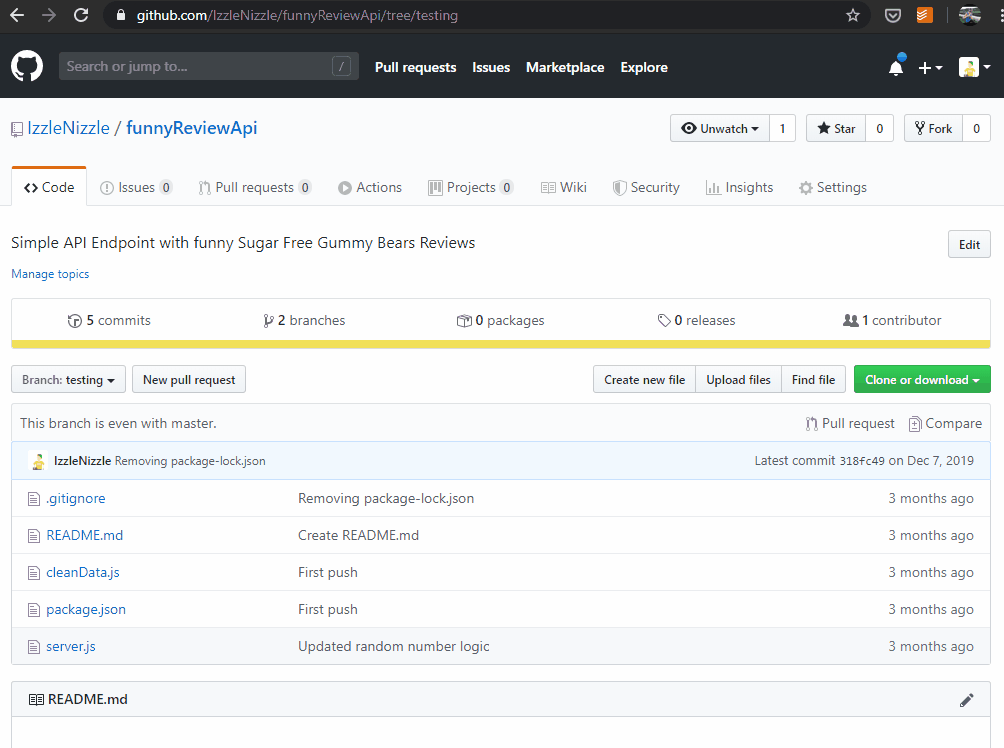Open the cleanData.js file
Image resolution: width=1004 pixels, height=748 pixels.
point(83,573)
